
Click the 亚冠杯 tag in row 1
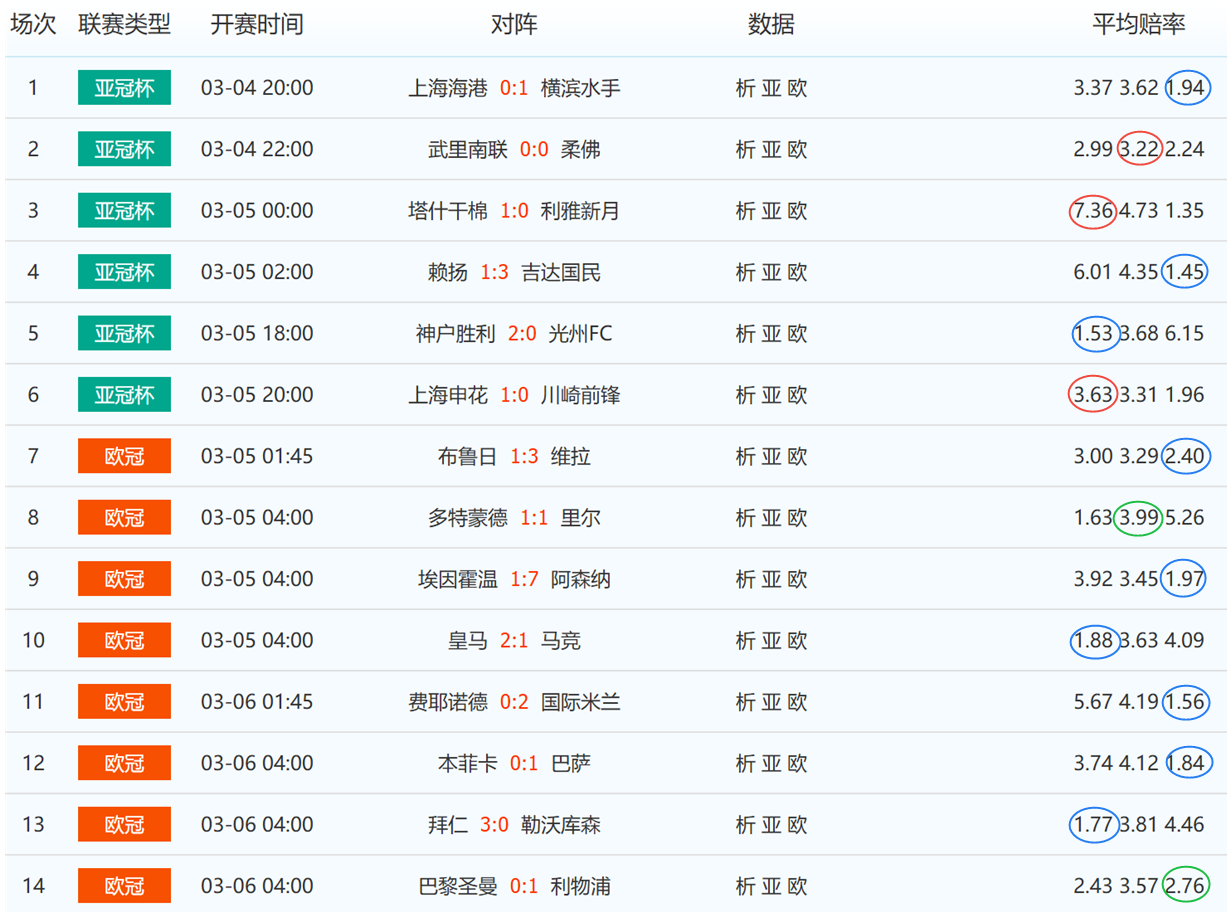point(124,88)
